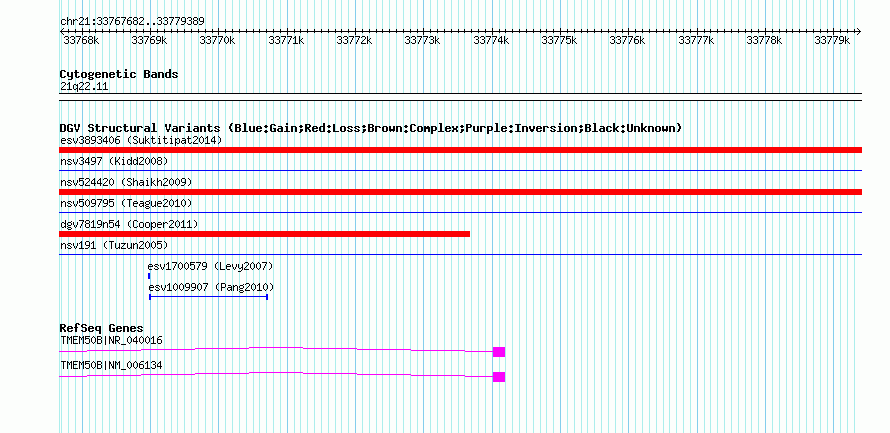Screen dimensions: 890x433
Task: Click the magenta intron line of NM_006134
Action: [x=276, y=373]
